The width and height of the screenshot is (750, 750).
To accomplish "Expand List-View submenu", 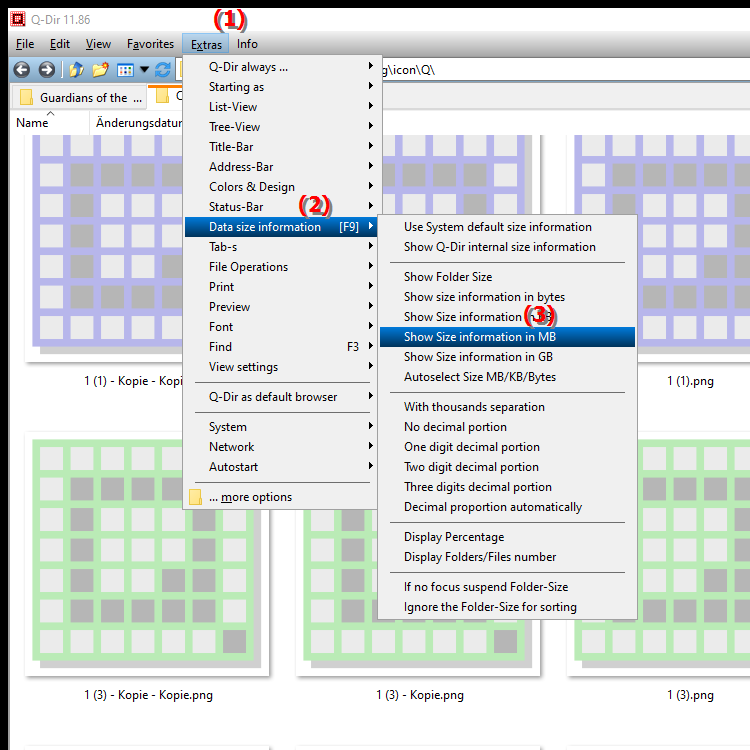I will pos(281,107).
